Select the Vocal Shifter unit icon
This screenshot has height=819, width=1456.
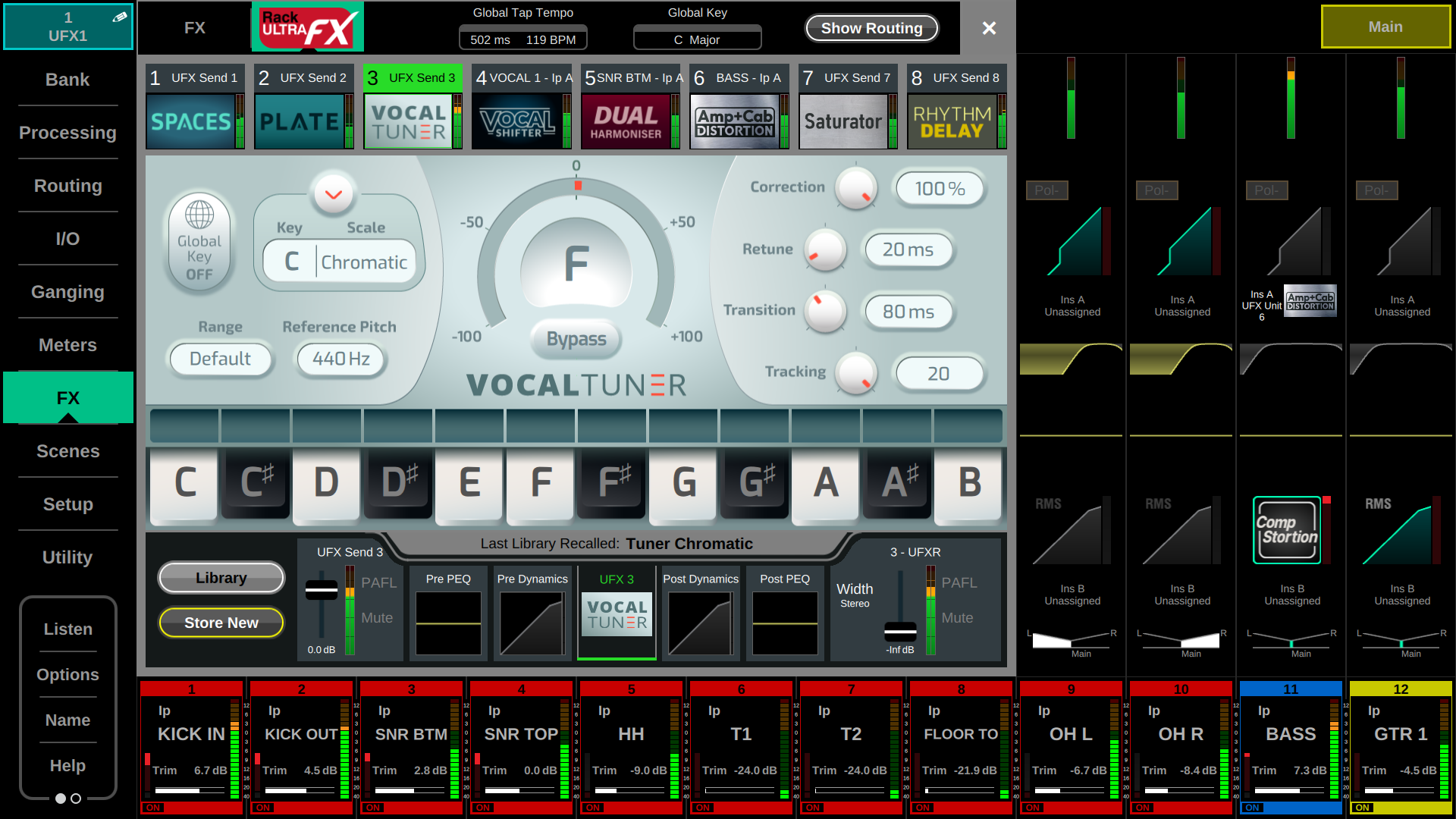coord(516,121)
